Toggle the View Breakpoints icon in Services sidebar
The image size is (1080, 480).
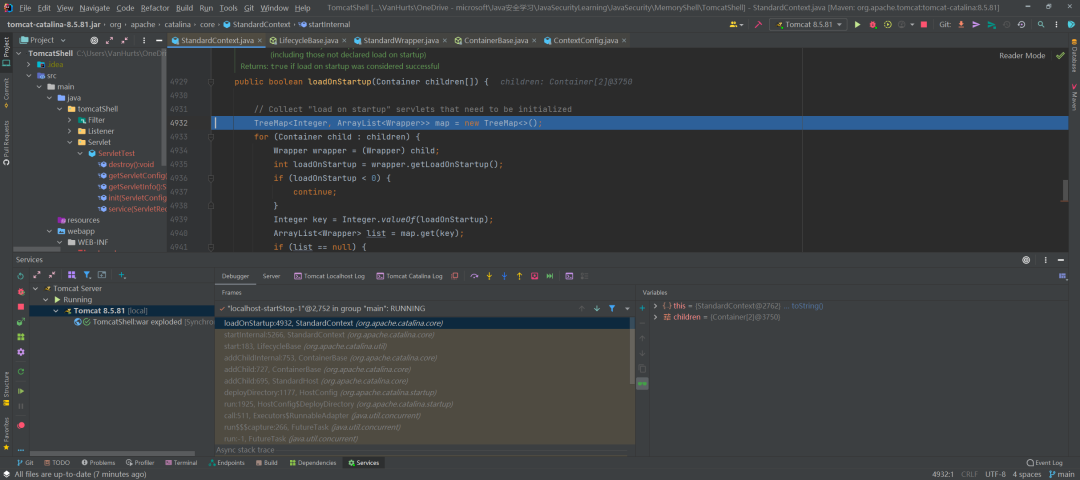[x=21, y=426]
